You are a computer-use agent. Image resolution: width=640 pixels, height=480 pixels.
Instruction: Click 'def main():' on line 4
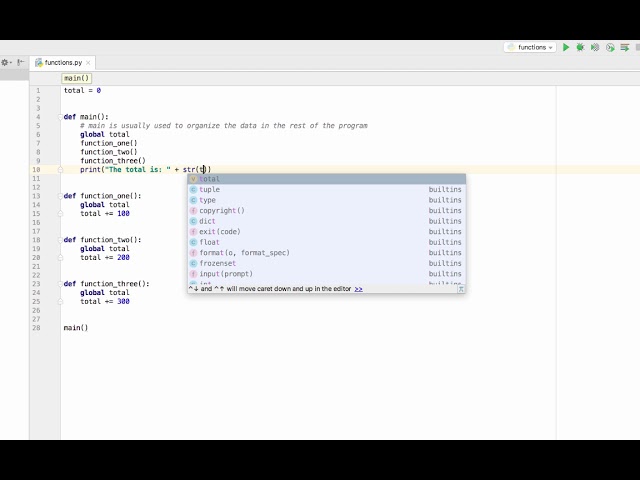86,117
